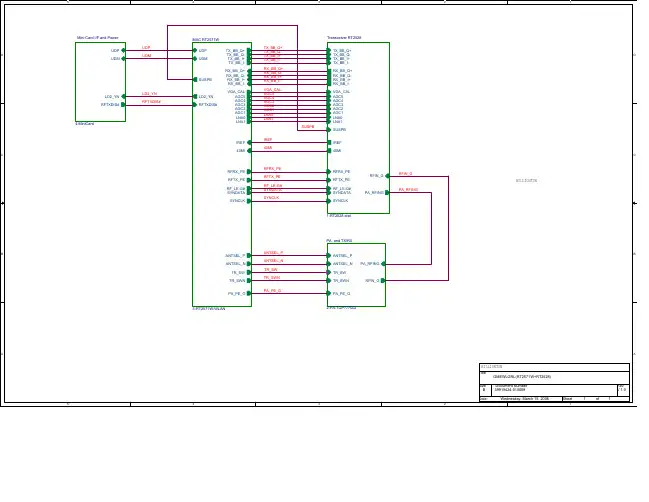Click the LDO_YN pin on Mini Card block
This screenshot has height=502, width=649.
[x=123, y=96]
